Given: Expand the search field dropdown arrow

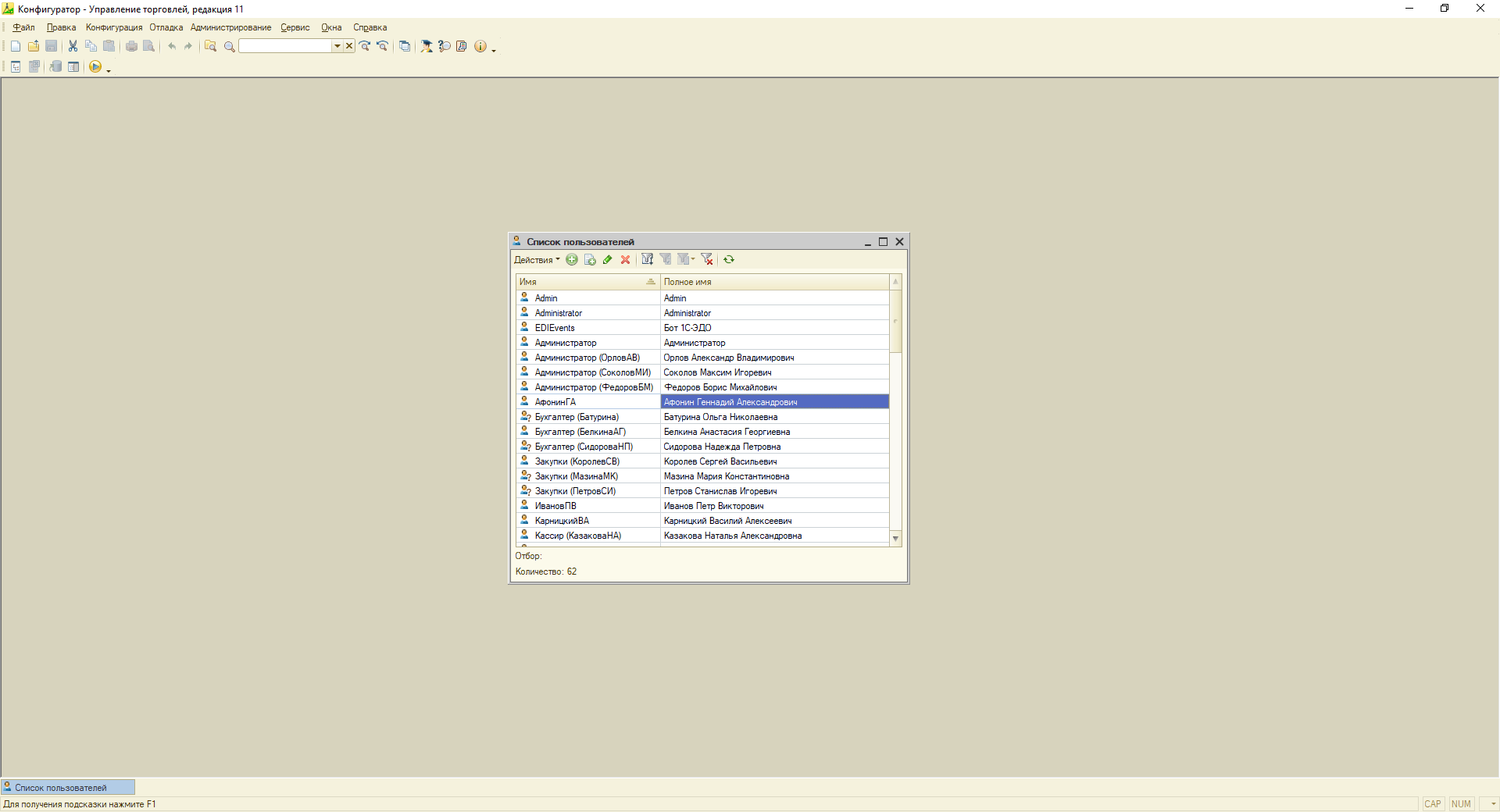Looking at the screenshot, I should click(x=337, y=46).
